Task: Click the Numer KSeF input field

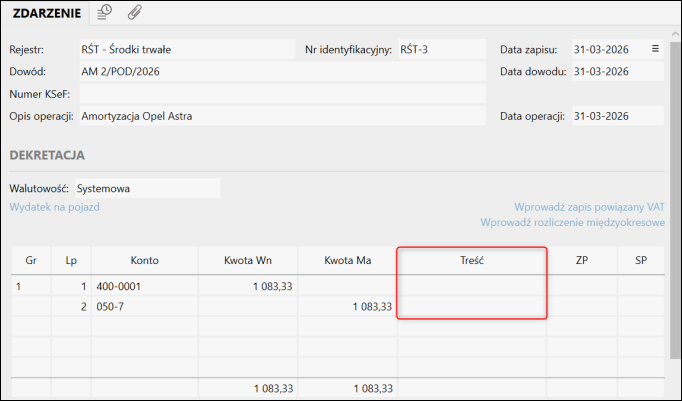Action: 282,93
